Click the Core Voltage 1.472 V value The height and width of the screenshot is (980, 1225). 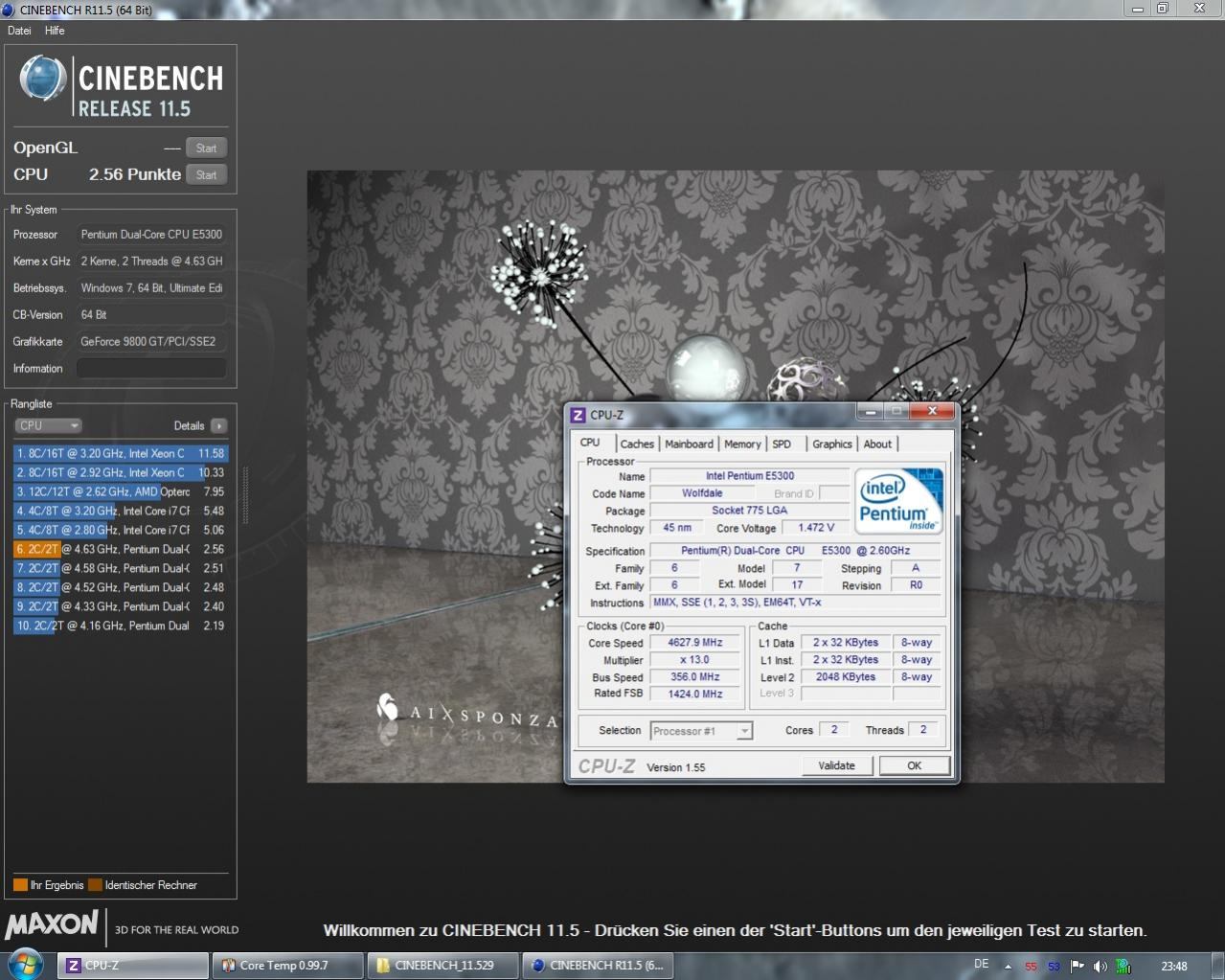[816, 528]
